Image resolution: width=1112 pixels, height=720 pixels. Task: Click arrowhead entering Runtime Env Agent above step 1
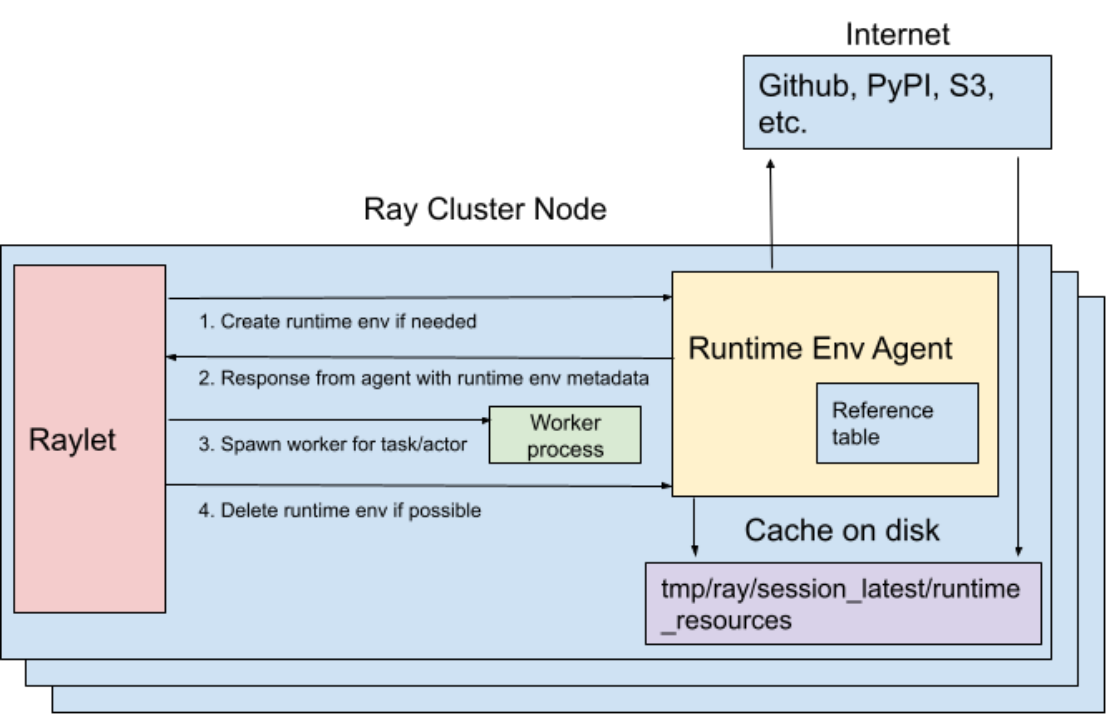[667, 297]
